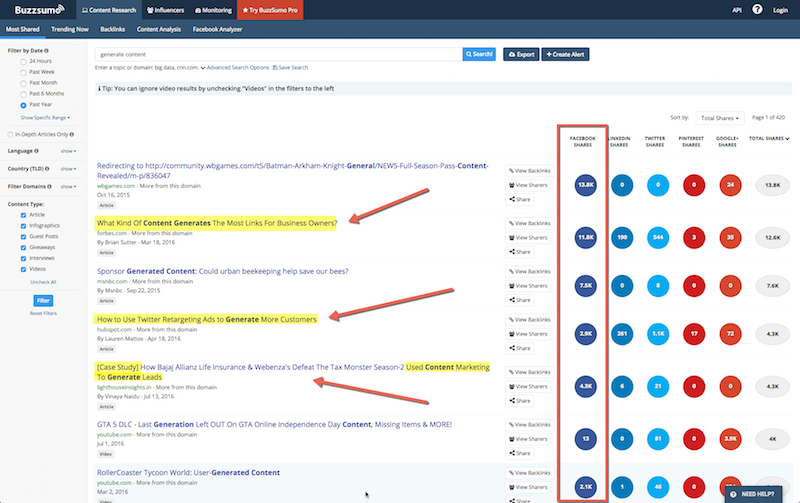Click the 46 Twitter shares circle
The width and height of the screenshot is (800, 503).
point(658,487)
